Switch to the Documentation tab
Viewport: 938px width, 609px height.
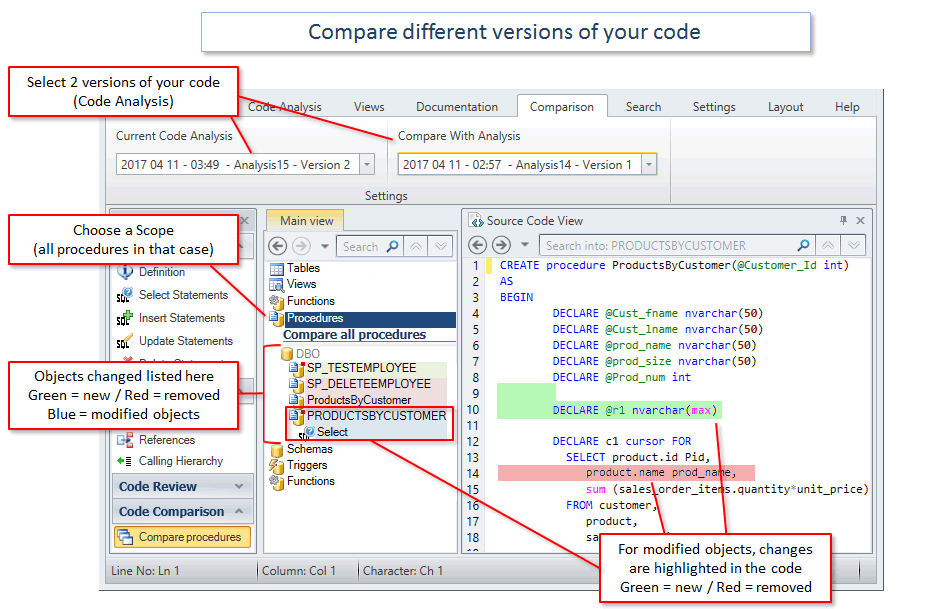click(457, 106)
